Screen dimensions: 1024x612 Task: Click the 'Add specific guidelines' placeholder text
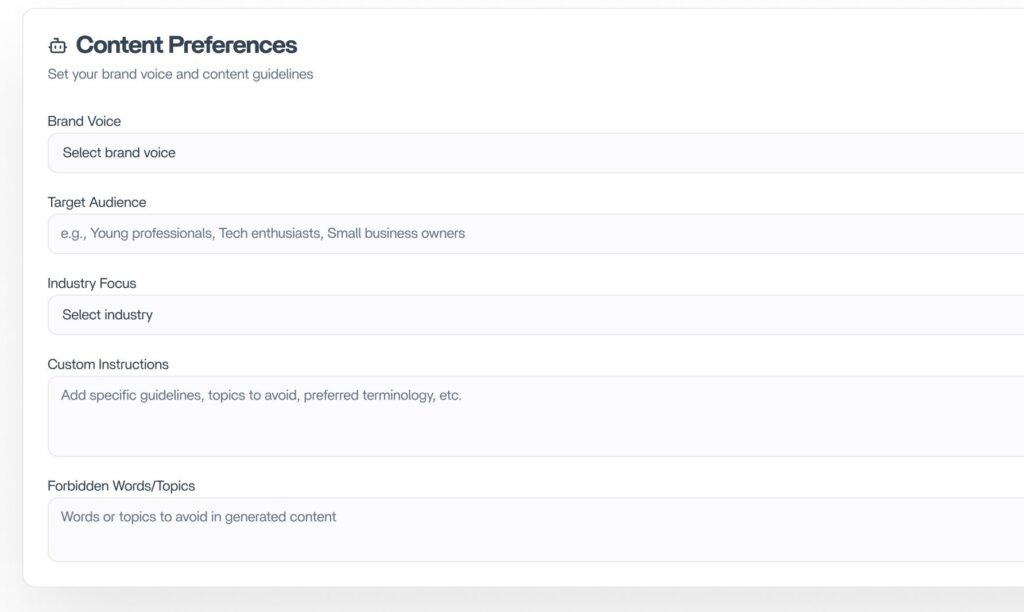[x=261, y=395]
